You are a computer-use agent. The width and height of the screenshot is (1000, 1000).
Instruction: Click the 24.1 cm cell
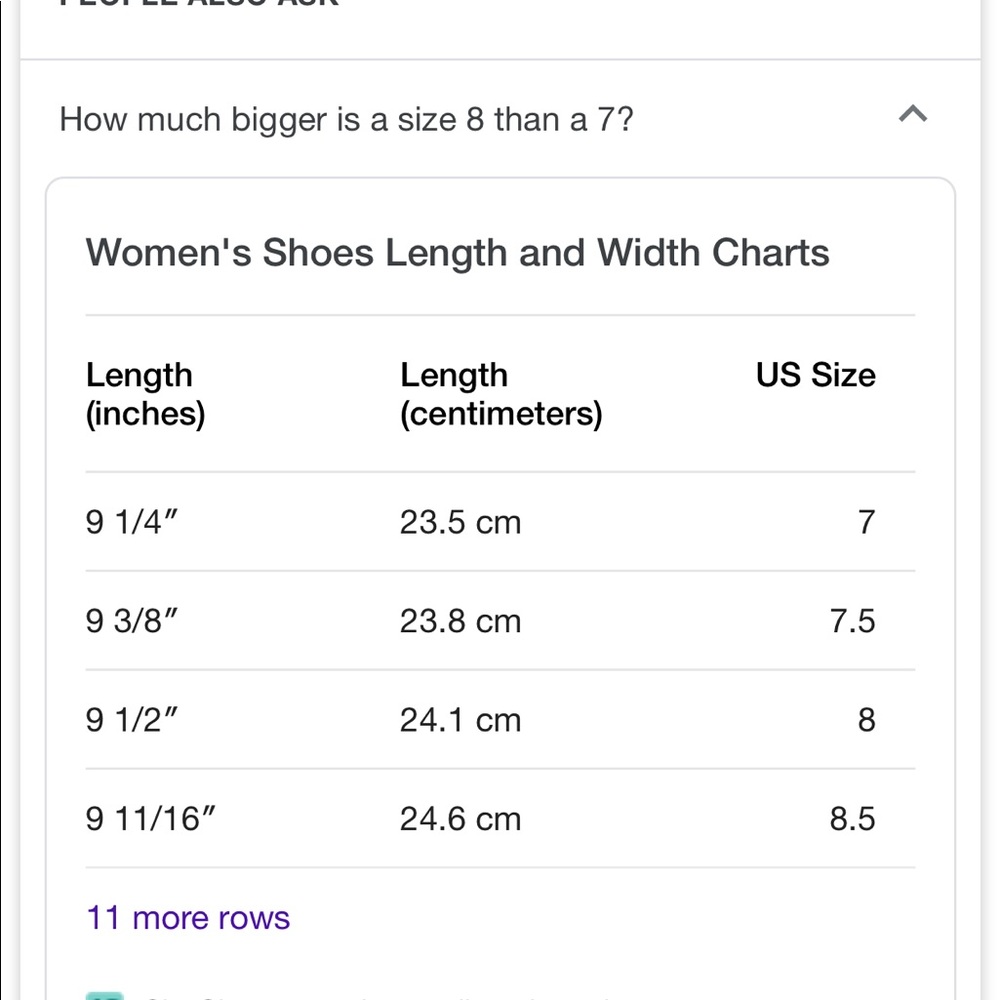[460, 720]
